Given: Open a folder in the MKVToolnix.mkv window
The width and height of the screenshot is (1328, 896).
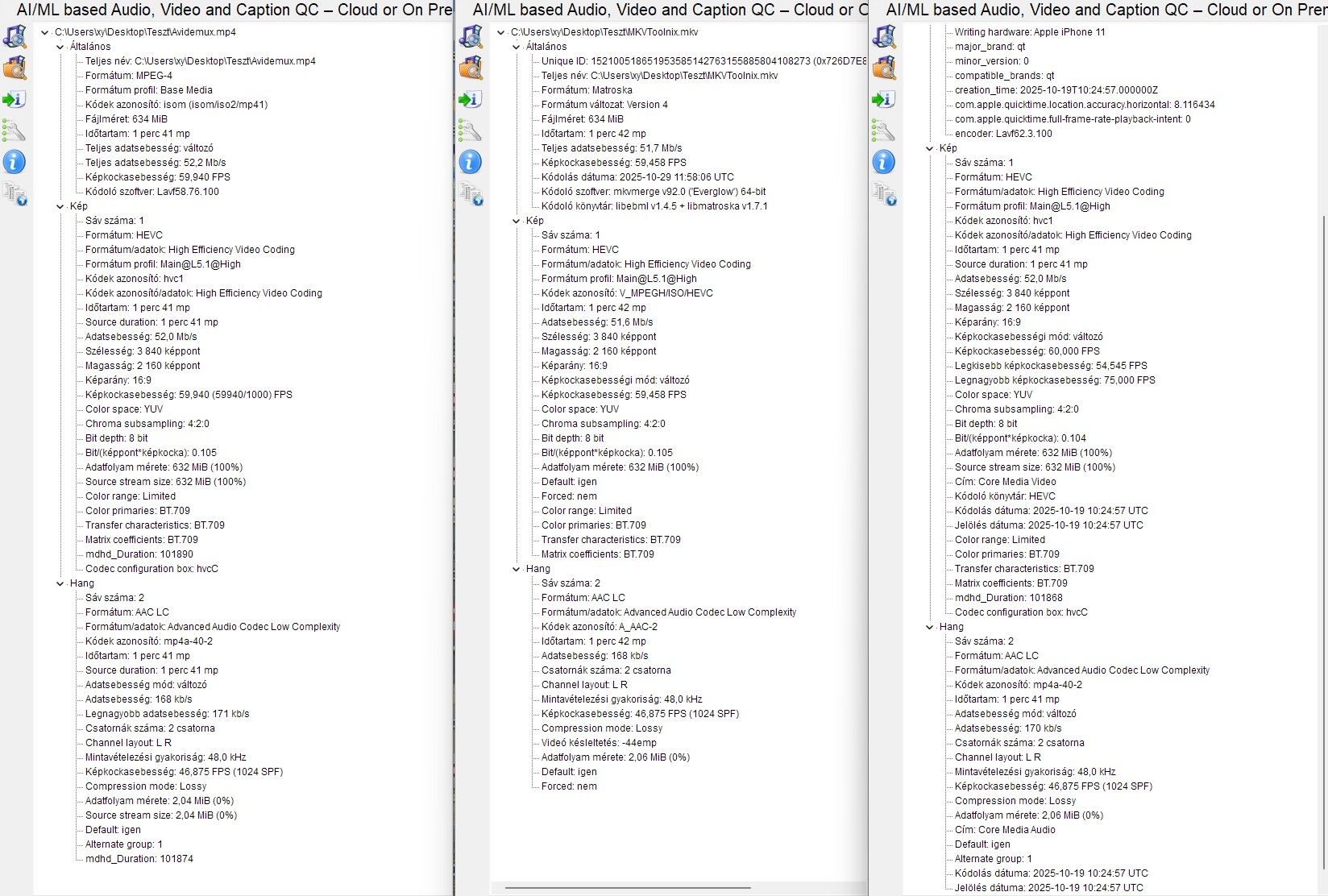Looking at the screenshot, I should [471, 68].
